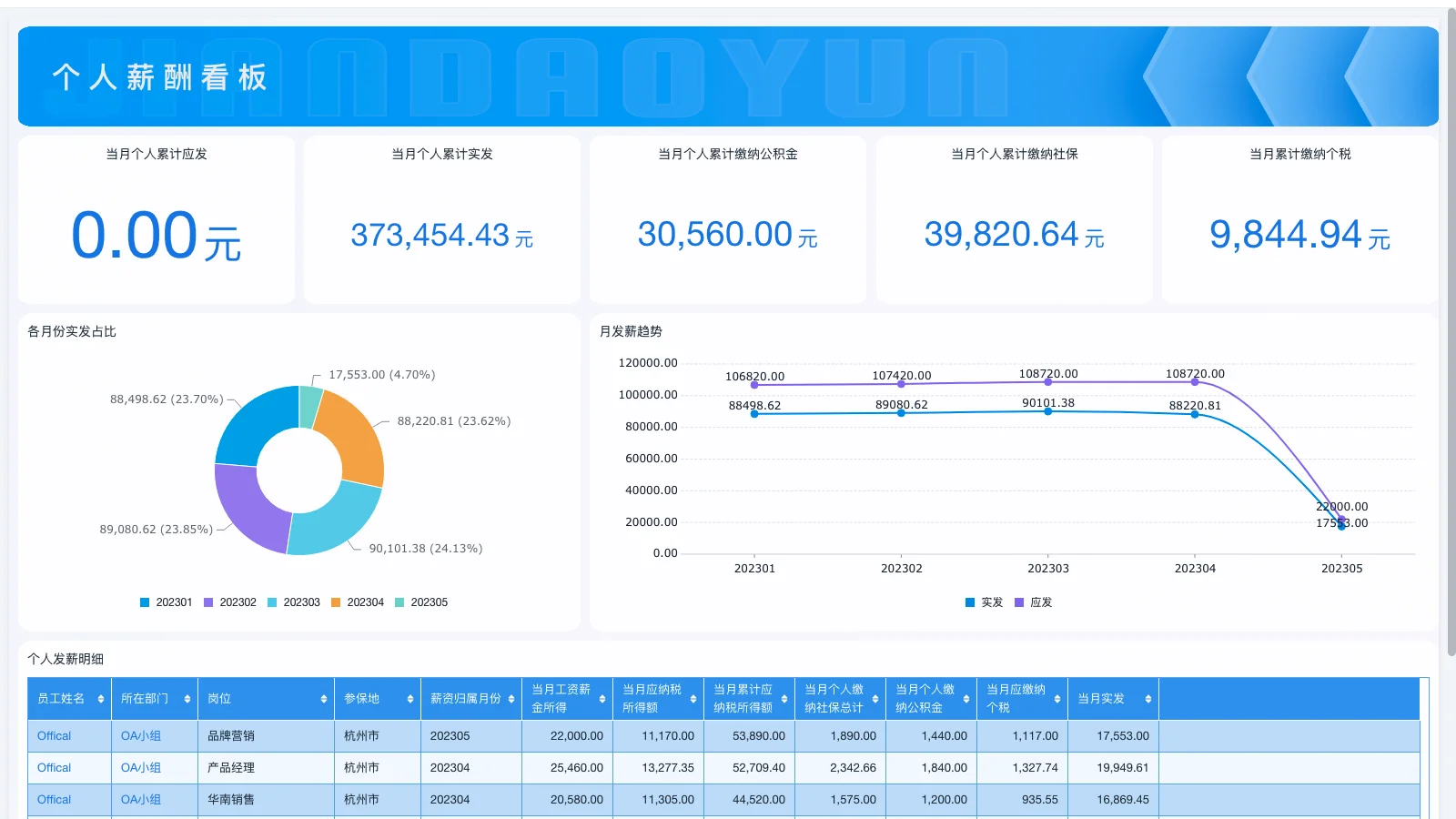This screenshot has height=819, width=1456.
Task: Click OA小组 link in 华南销售 row
Action: 140,799
